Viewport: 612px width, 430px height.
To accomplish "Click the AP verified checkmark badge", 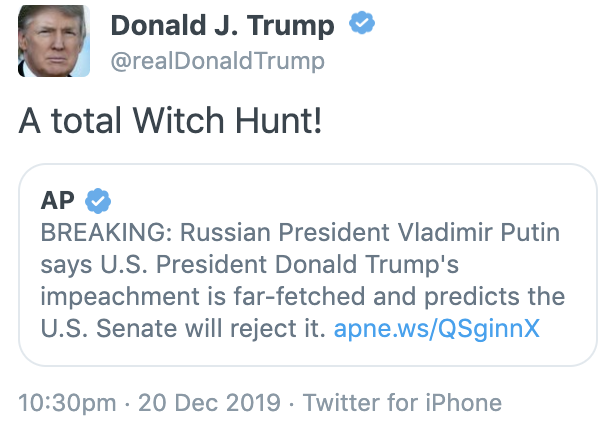I will 97,201.
